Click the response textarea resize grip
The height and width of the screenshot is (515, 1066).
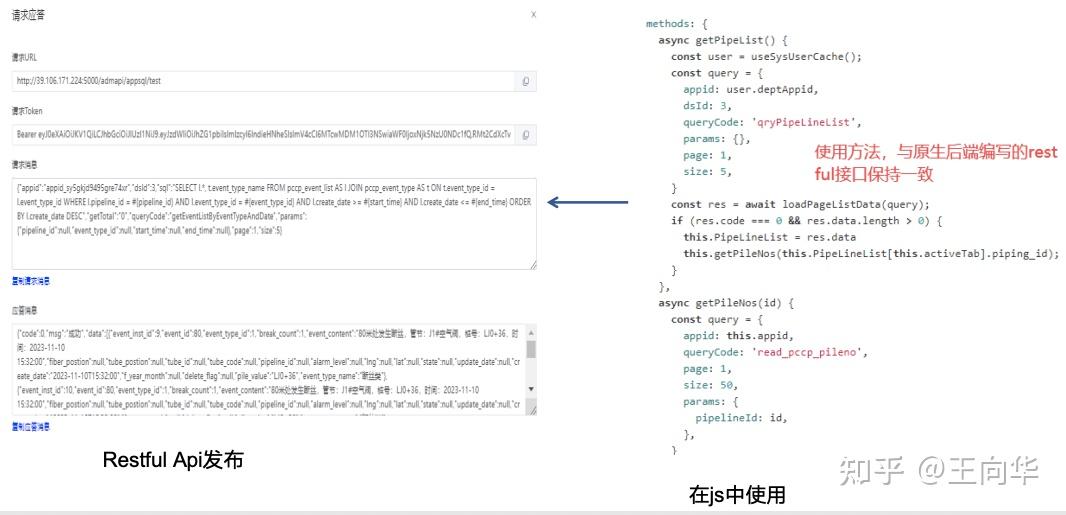(x=532, y=410)
